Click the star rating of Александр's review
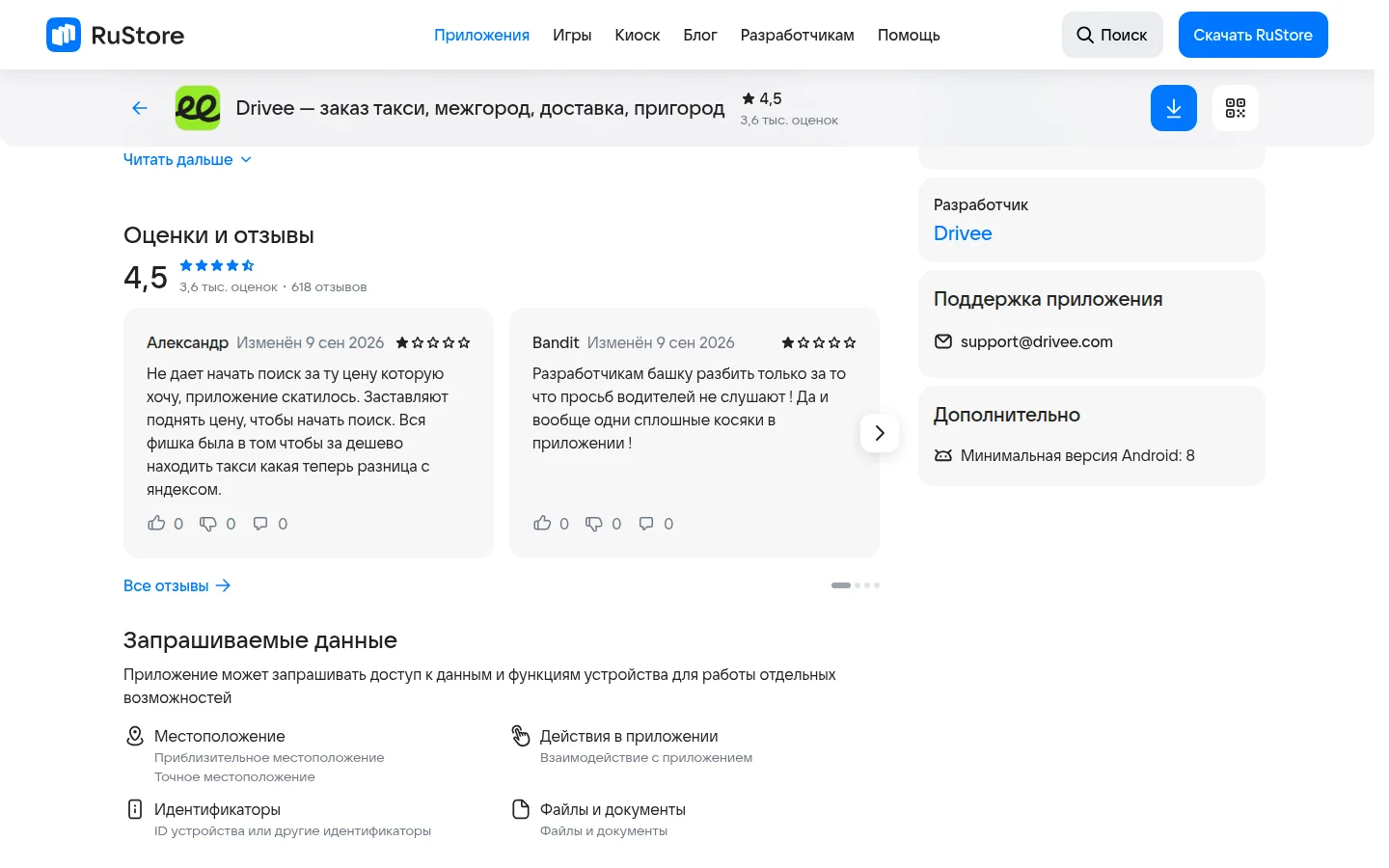This screenshot has height=868, width=1389. point(433,342)
